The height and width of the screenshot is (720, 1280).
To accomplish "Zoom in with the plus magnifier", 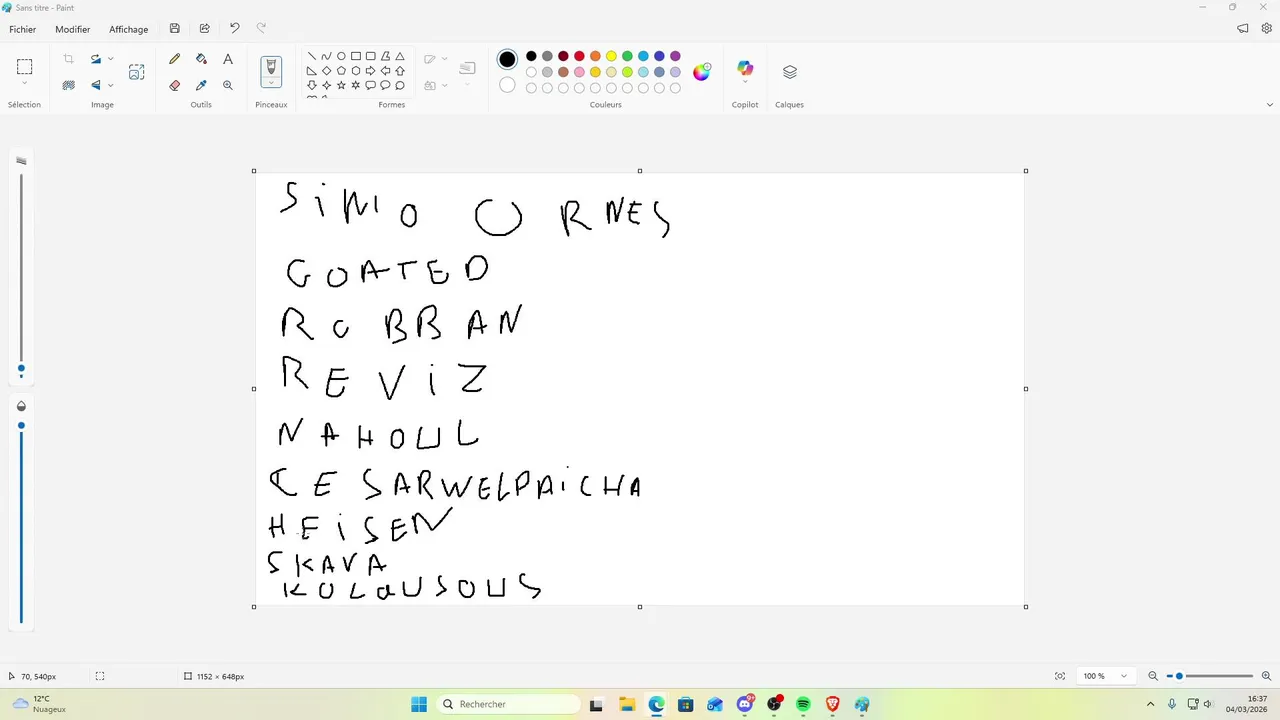I will coord(1267,676).
